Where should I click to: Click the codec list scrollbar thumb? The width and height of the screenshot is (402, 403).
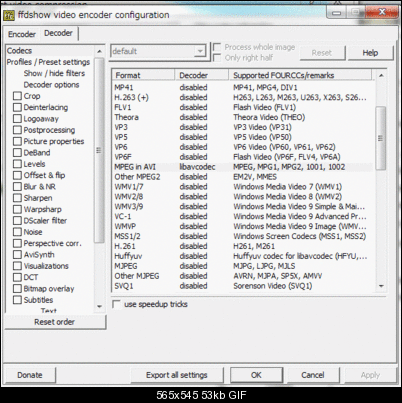381,138
